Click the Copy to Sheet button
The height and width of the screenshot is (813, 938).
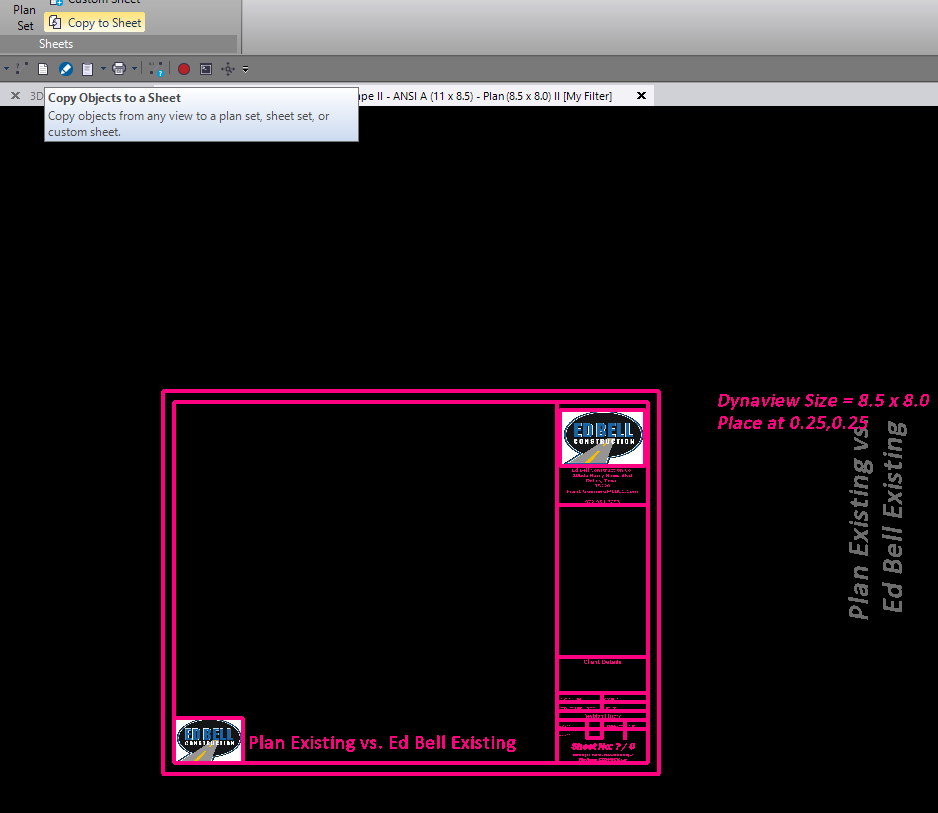tap(95, 21)
